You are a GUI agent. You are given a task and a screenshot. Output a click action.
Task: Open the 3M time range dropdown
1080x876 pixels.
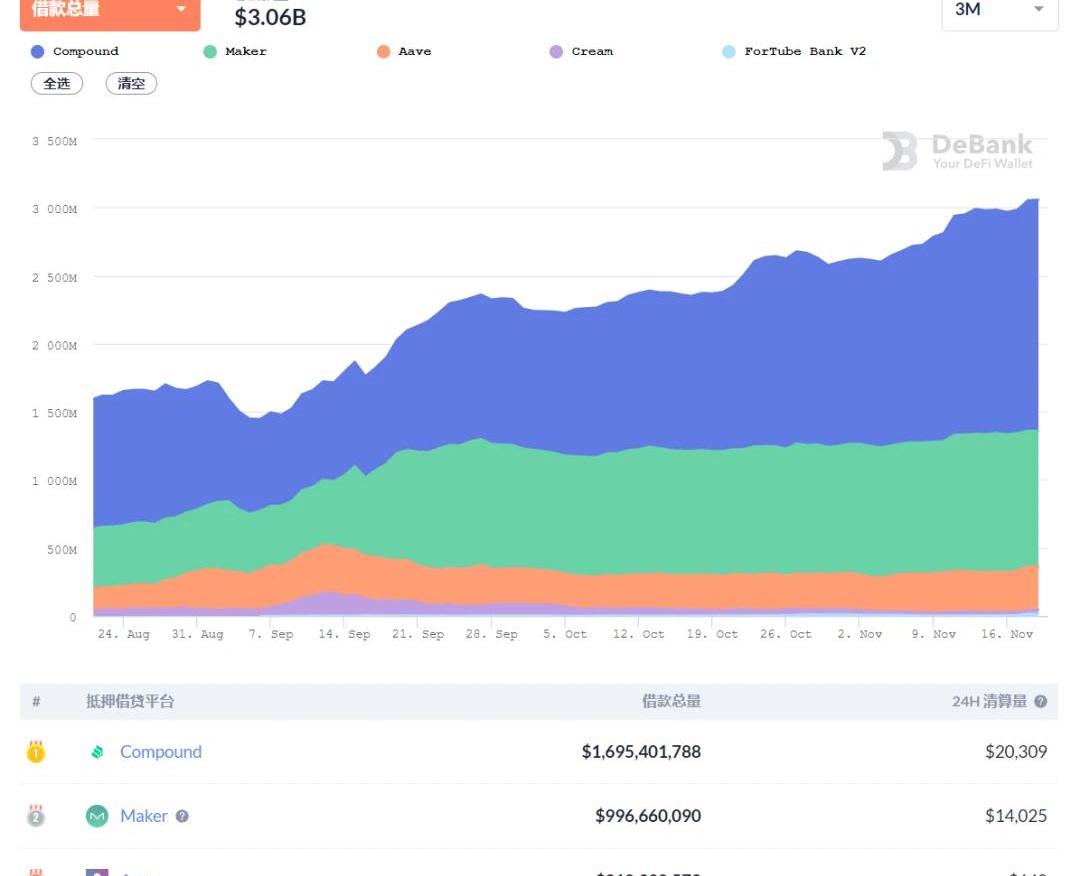click(x=999, y=11)
